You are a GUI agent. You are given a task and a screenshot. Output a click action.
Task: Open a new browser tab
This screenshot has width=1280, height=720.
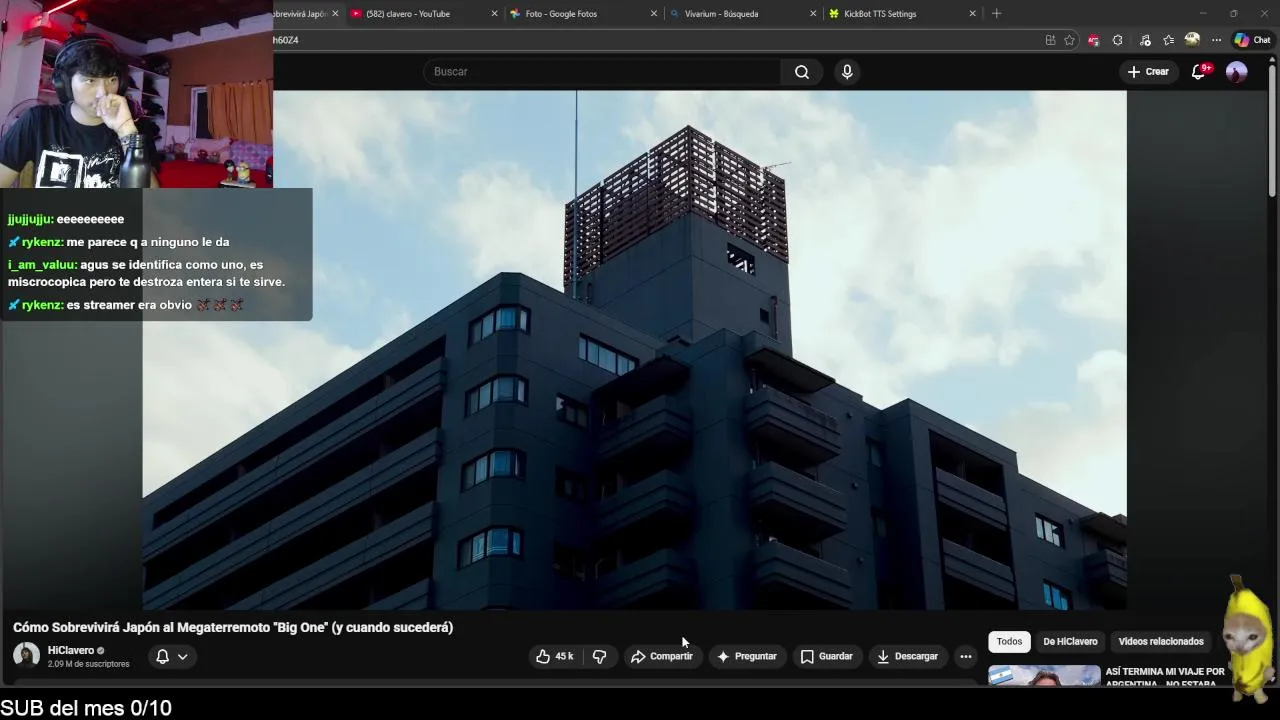pos(996,14)
